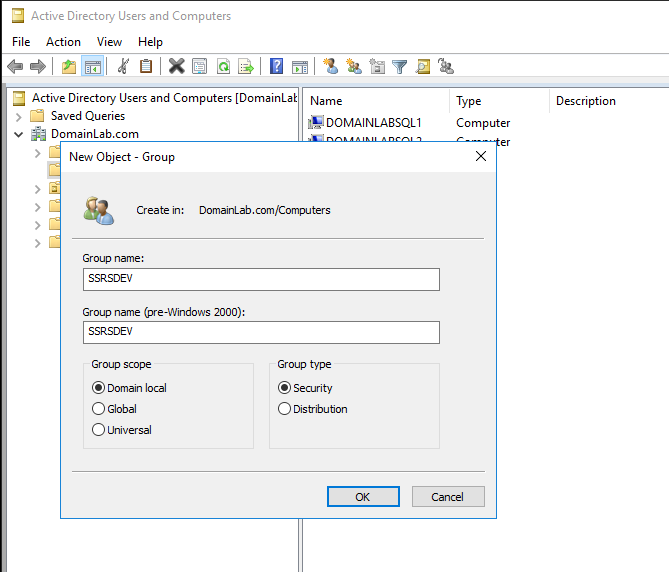Cancel the New Object - Group dialog
The image size is (669, 572).
[x=448, y=497]
